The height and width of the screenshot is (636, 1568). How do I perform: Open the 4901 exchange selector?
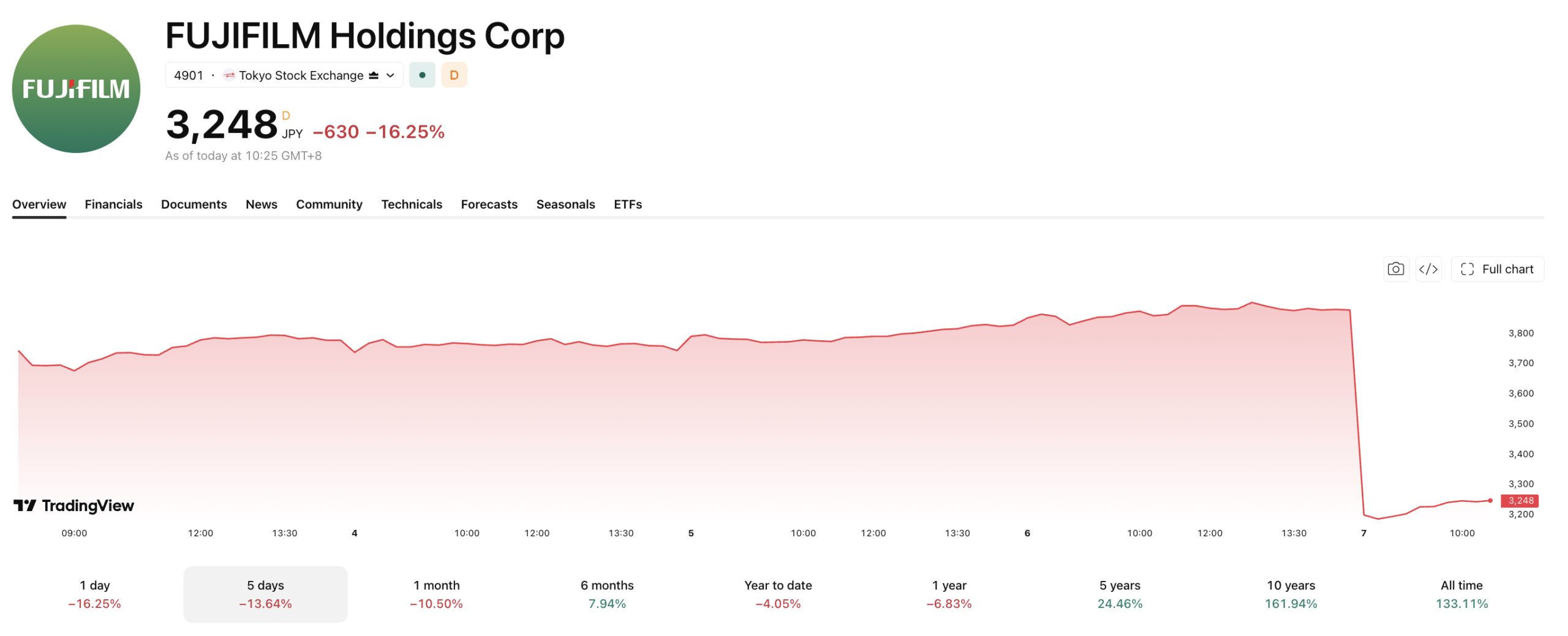(x=284, y=75)
